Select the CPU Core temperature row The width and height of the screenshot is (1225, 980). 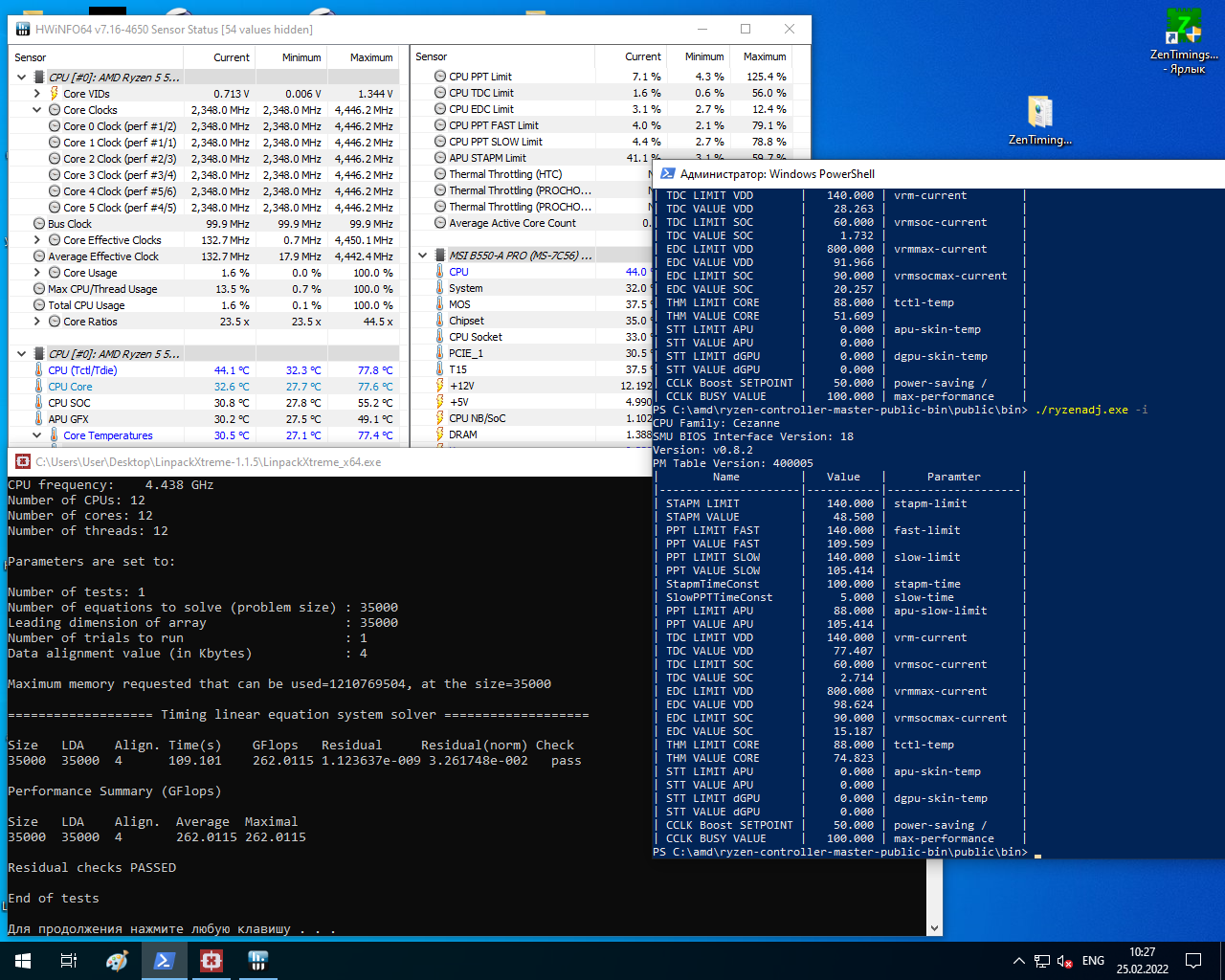203,387
